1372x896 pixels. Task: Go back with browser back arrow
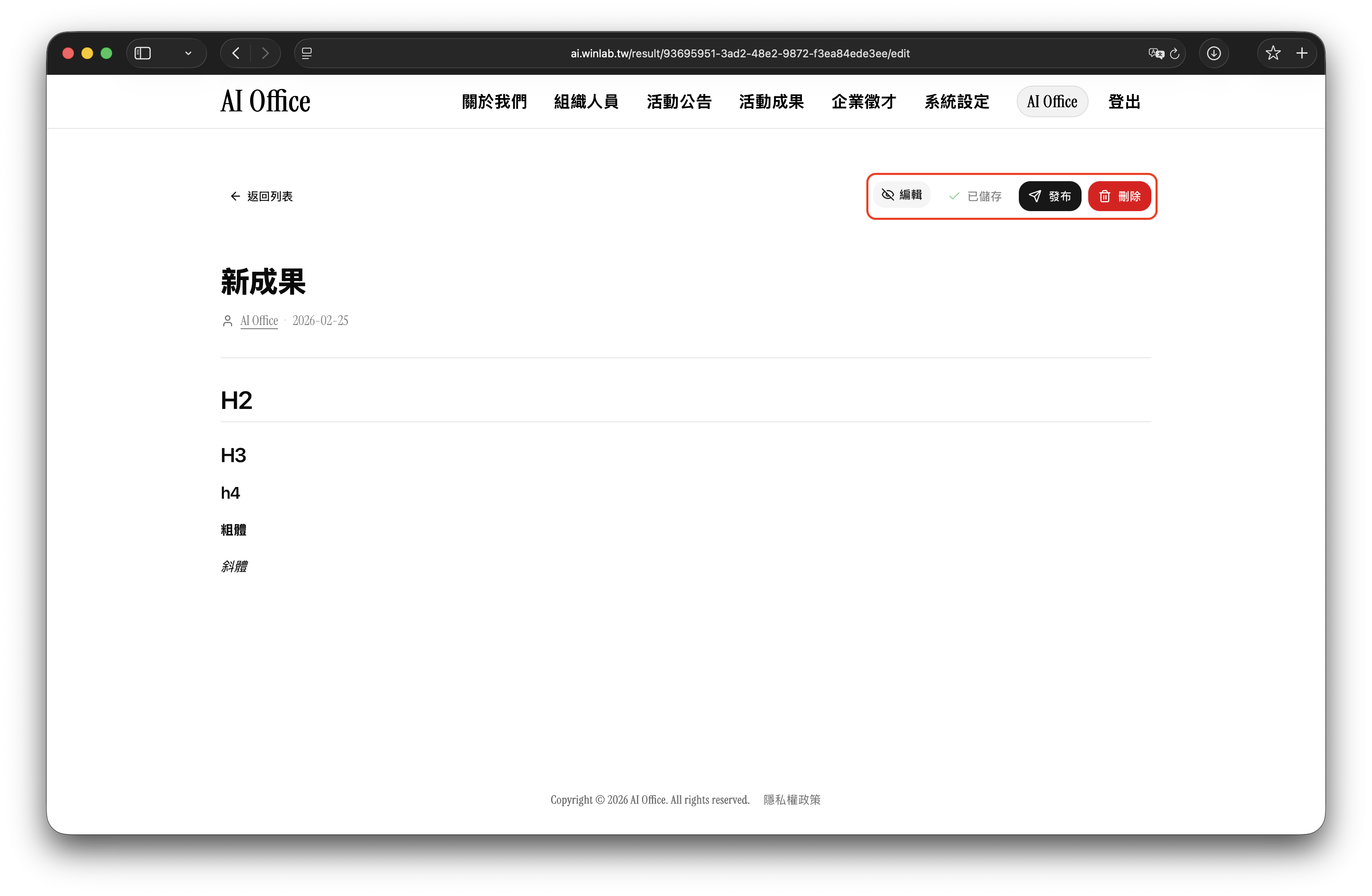(236, 54)
